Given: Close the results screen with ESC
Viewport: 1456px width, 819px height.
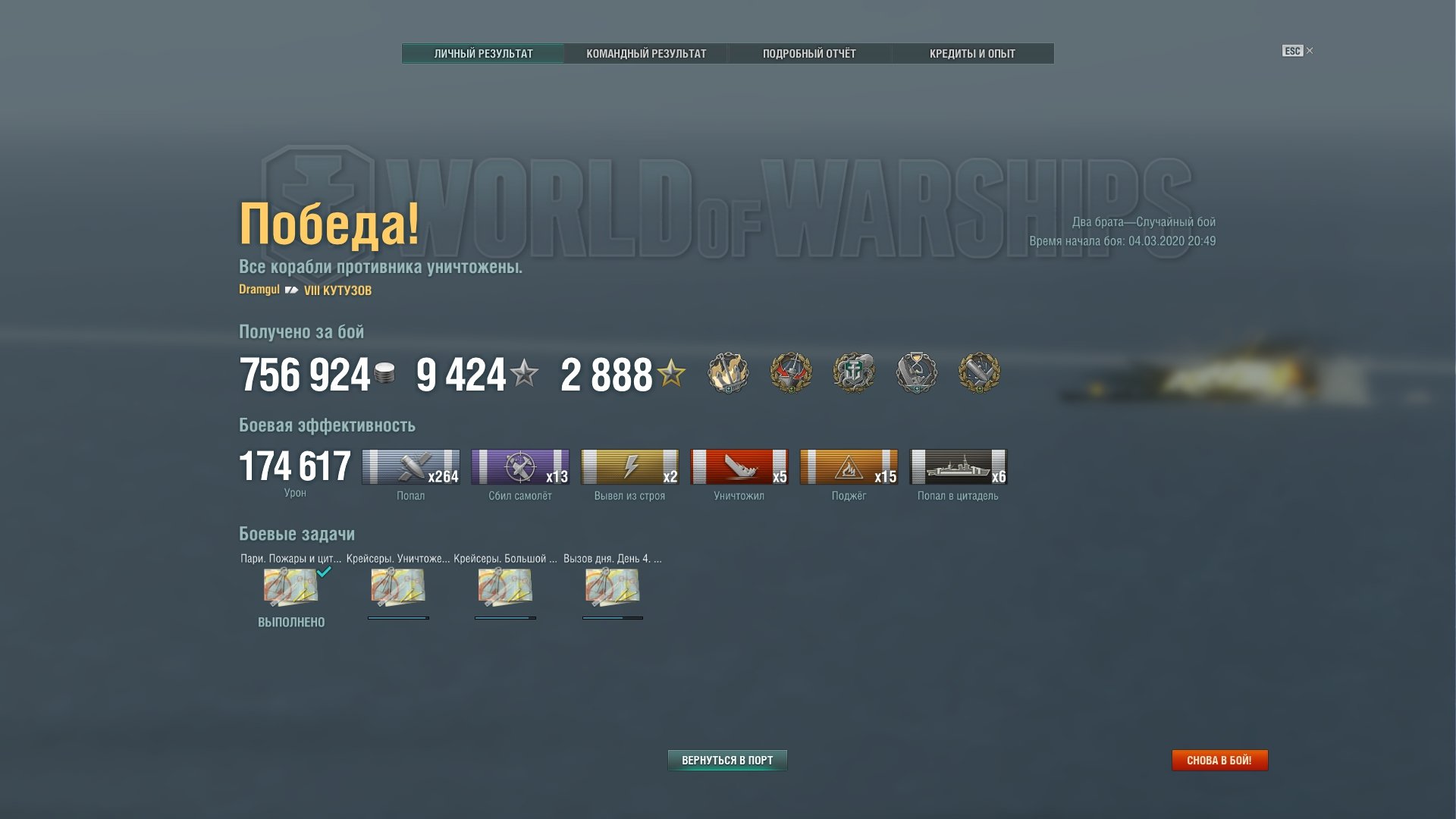Looking at the screenshot, I should 1297,51.
